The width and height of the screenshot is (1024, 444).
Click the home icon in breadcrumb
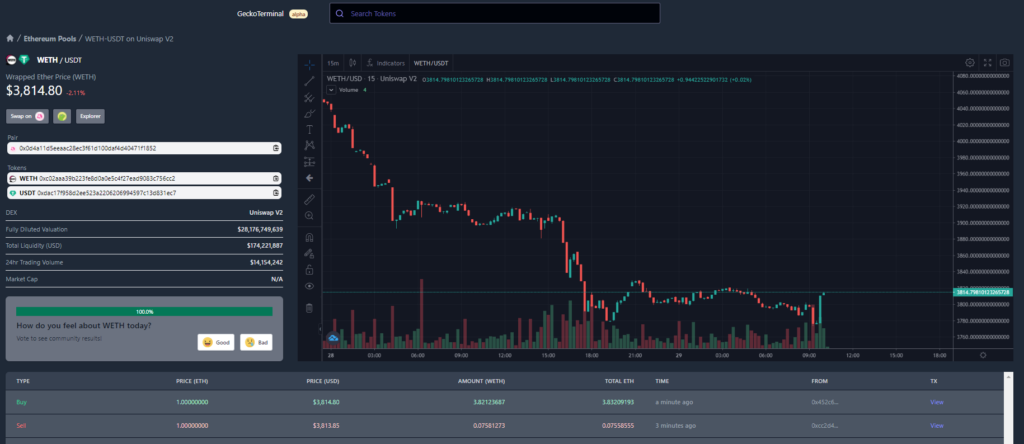[x=10, y=39]
